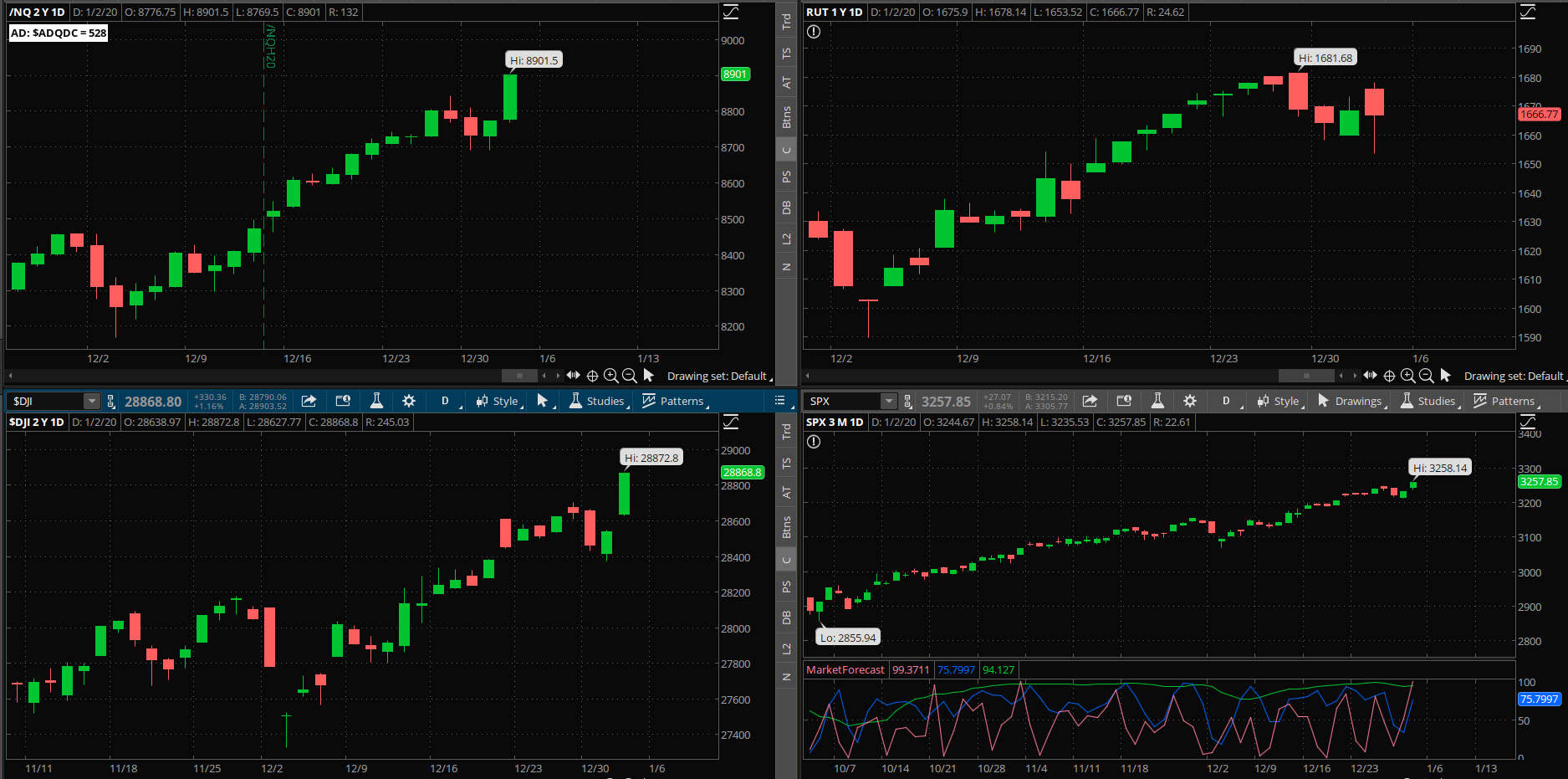The width and height of the screenshot is (1568, 779).
Task: Toggle the PS sidebar tab beside /NQ chart
Action: [786, 177]
